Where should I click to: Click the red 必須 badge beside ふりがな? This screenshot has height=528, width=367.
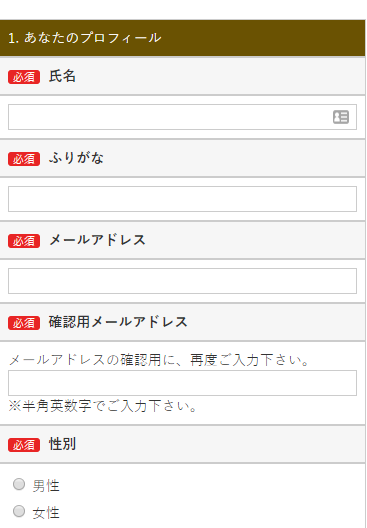24,159
